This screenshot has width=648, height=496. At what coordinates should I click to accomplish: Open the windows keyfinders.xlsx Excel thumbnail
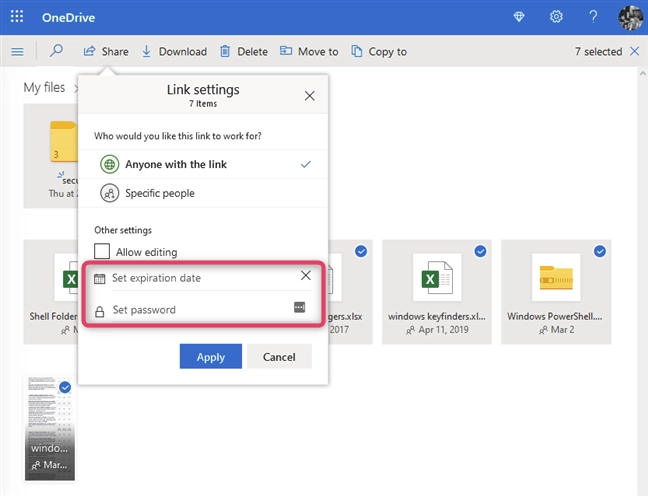(x=437, y=277)
